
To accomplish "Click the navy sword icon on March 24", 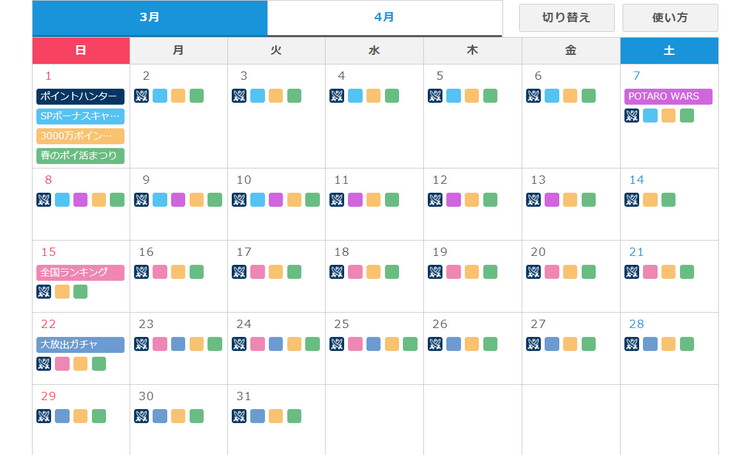I will tap(239, 344).
